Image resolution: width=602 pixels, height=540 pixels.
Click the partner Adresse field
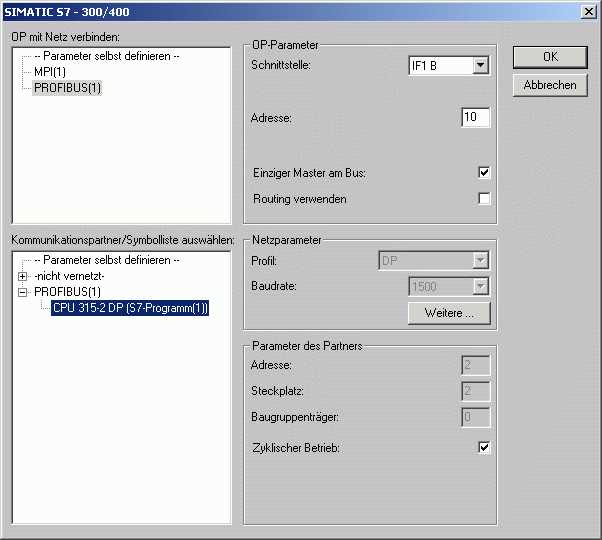(475, 365)
